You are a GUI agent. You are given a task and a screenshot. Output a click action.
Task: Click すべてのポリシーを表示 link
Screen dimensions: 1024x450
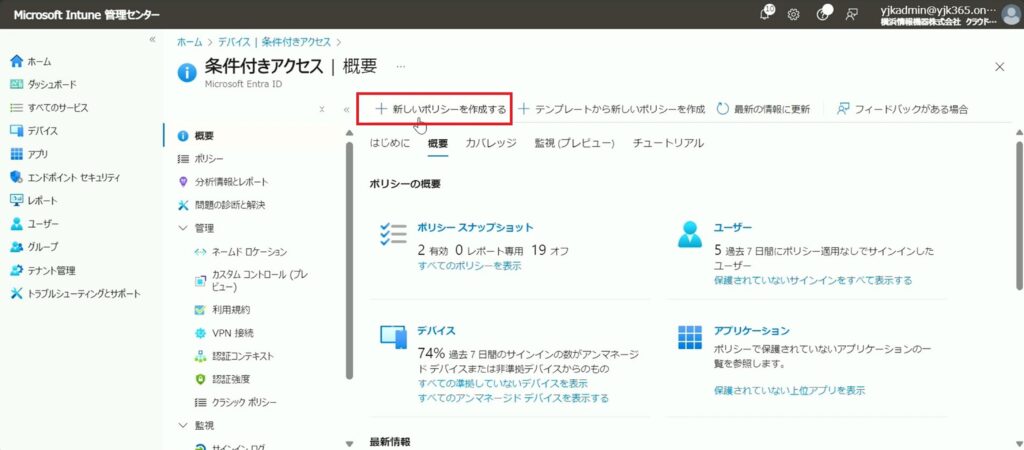(469, 265)
